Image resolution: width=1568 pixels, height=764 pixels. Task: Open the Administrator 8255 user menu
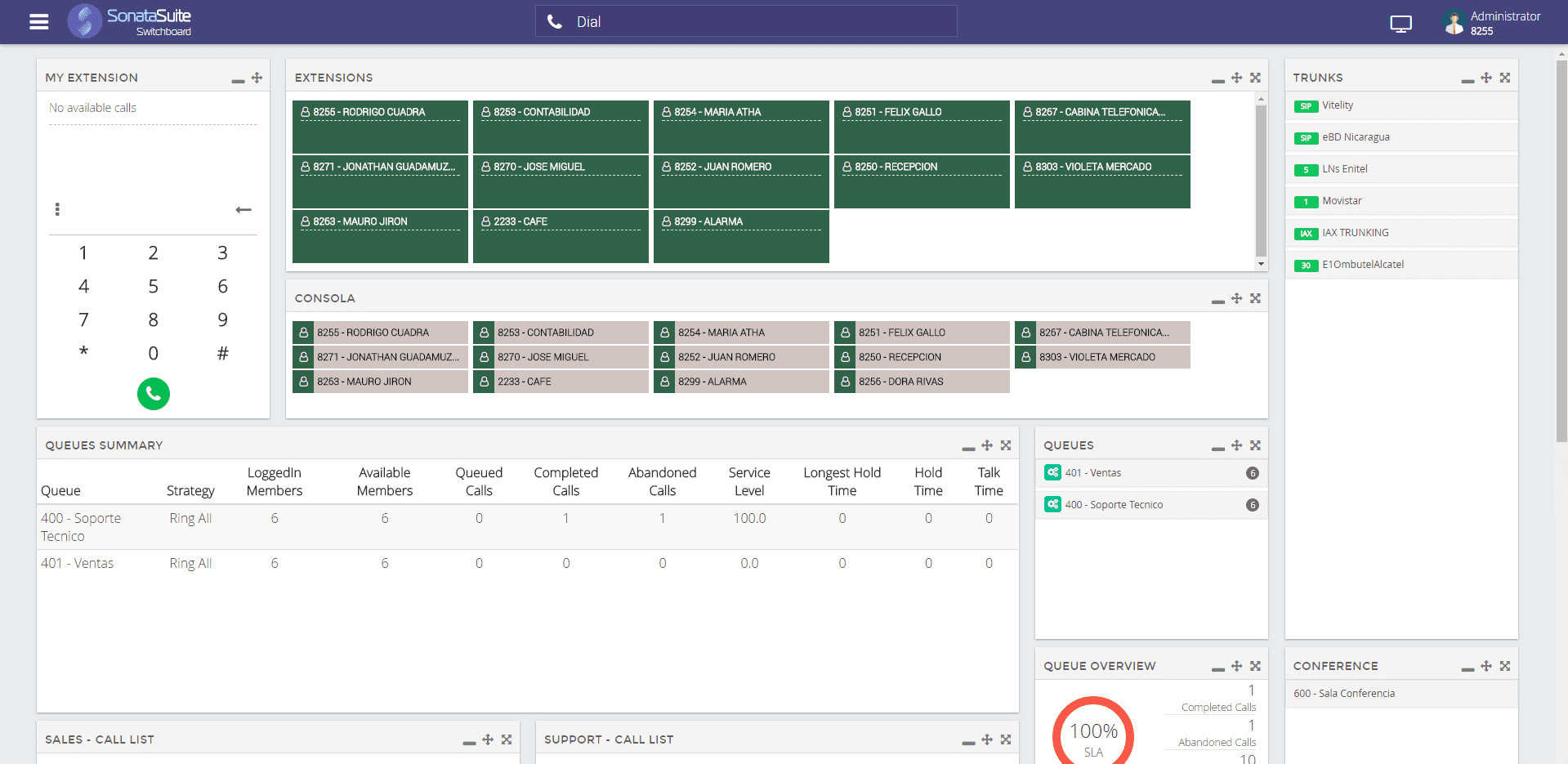1491,22
